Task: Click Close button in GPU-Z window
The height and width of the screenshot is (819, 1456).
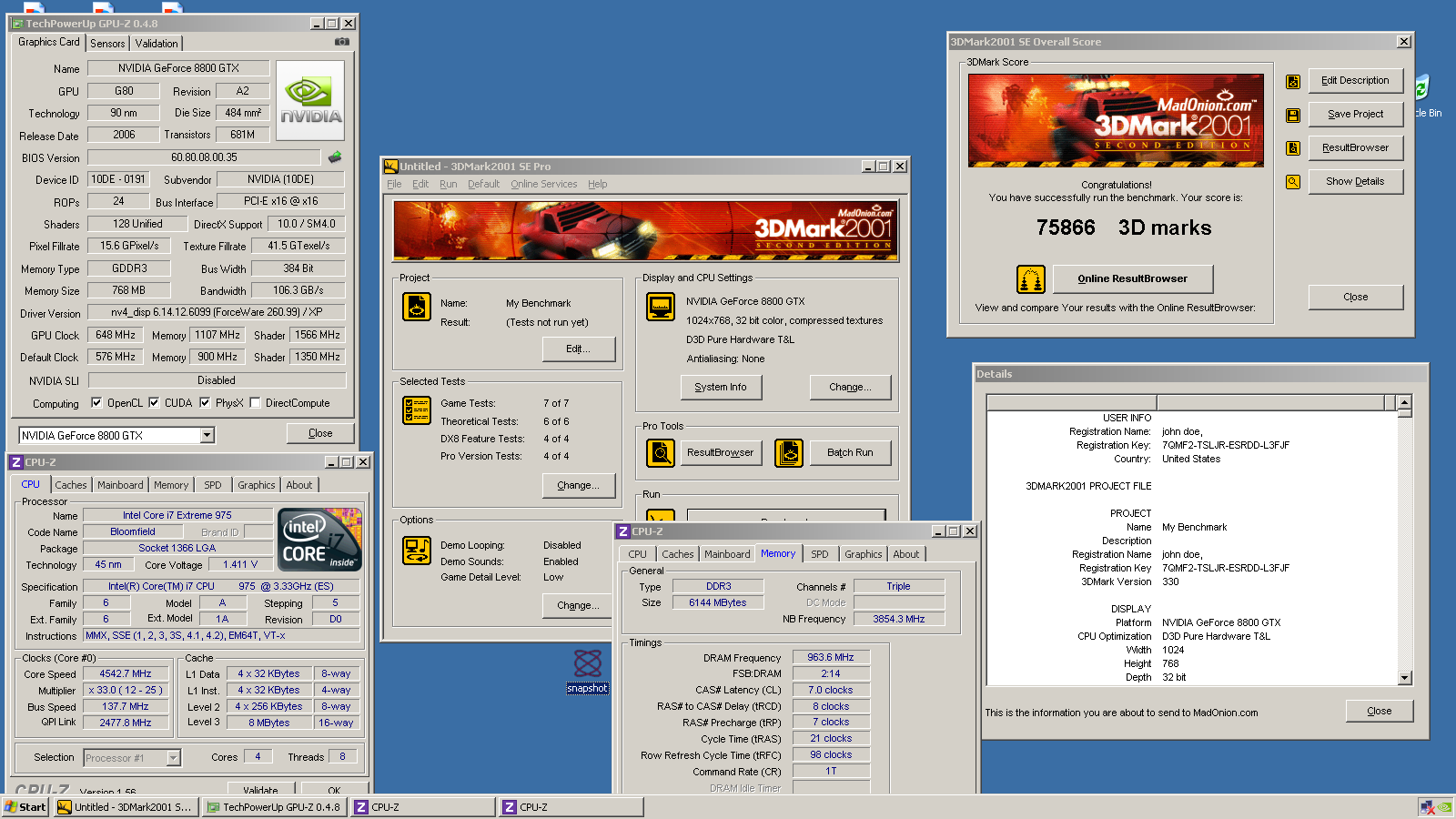Action: [x=320, y=433]
